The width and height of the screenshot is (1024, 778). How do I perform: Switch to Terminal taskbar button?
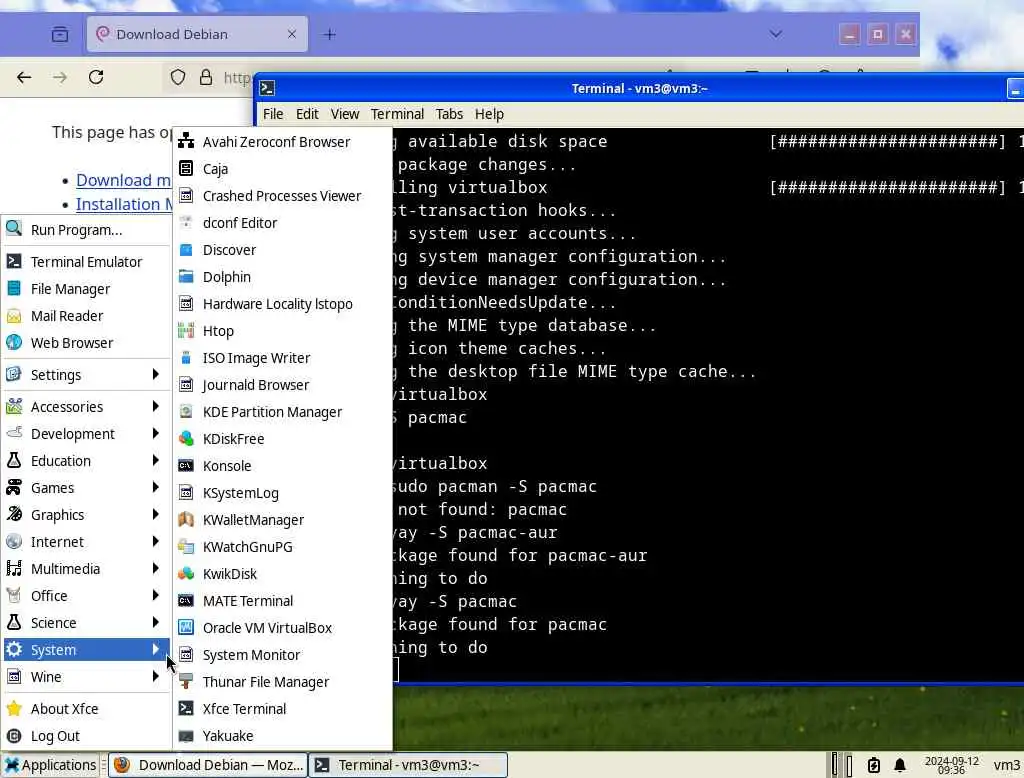coord(408,765)
